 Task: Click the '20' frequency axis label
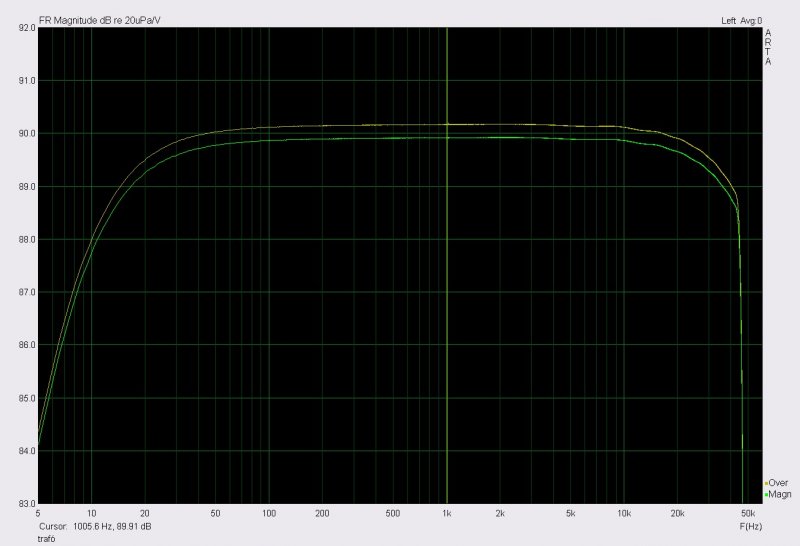pyautogui.click(x=145, y=513)
